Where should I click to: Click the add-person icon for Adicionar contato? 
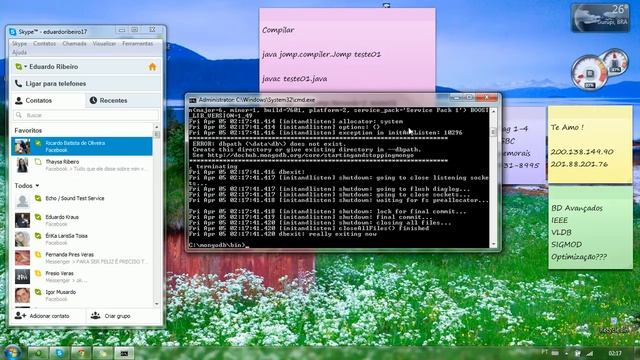point(20,316)
